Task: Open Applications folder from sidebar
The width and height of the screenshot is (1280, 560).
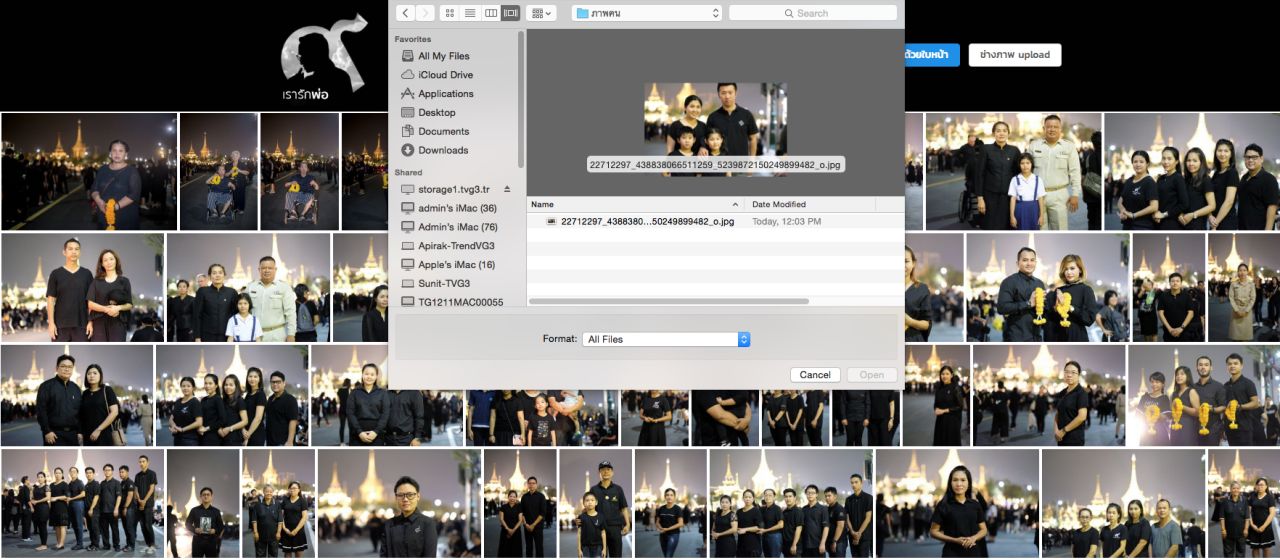Action: point(445,94)
